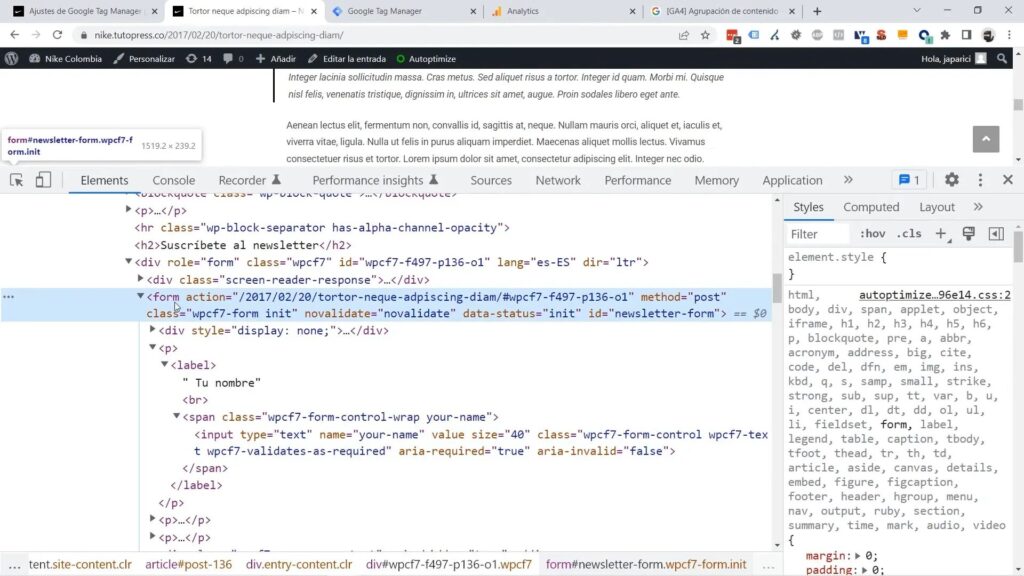The height and width of the screenshot is (576, 1024).
Task: Click the ellipsis actions on selected form row
Action: (8, 296)
